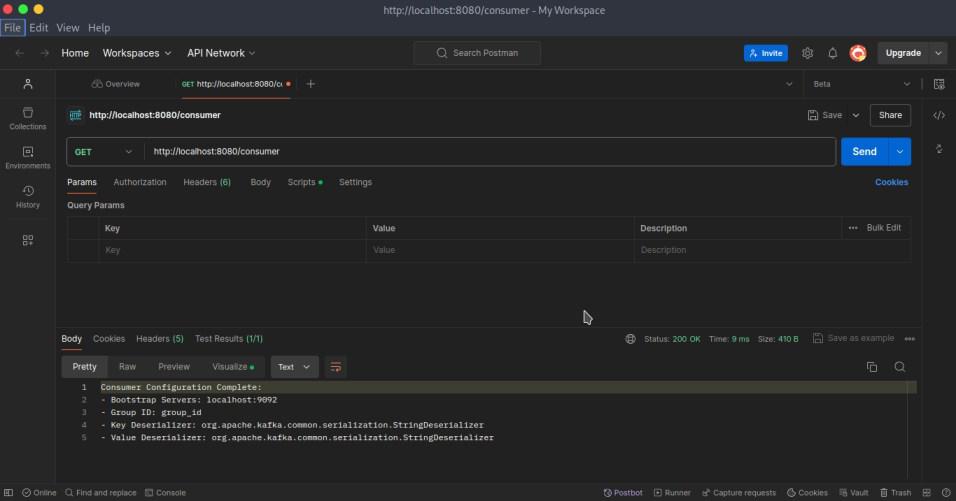The image size is (956, 501).
Task: Go forward with the right arrow
Action: 45,53
